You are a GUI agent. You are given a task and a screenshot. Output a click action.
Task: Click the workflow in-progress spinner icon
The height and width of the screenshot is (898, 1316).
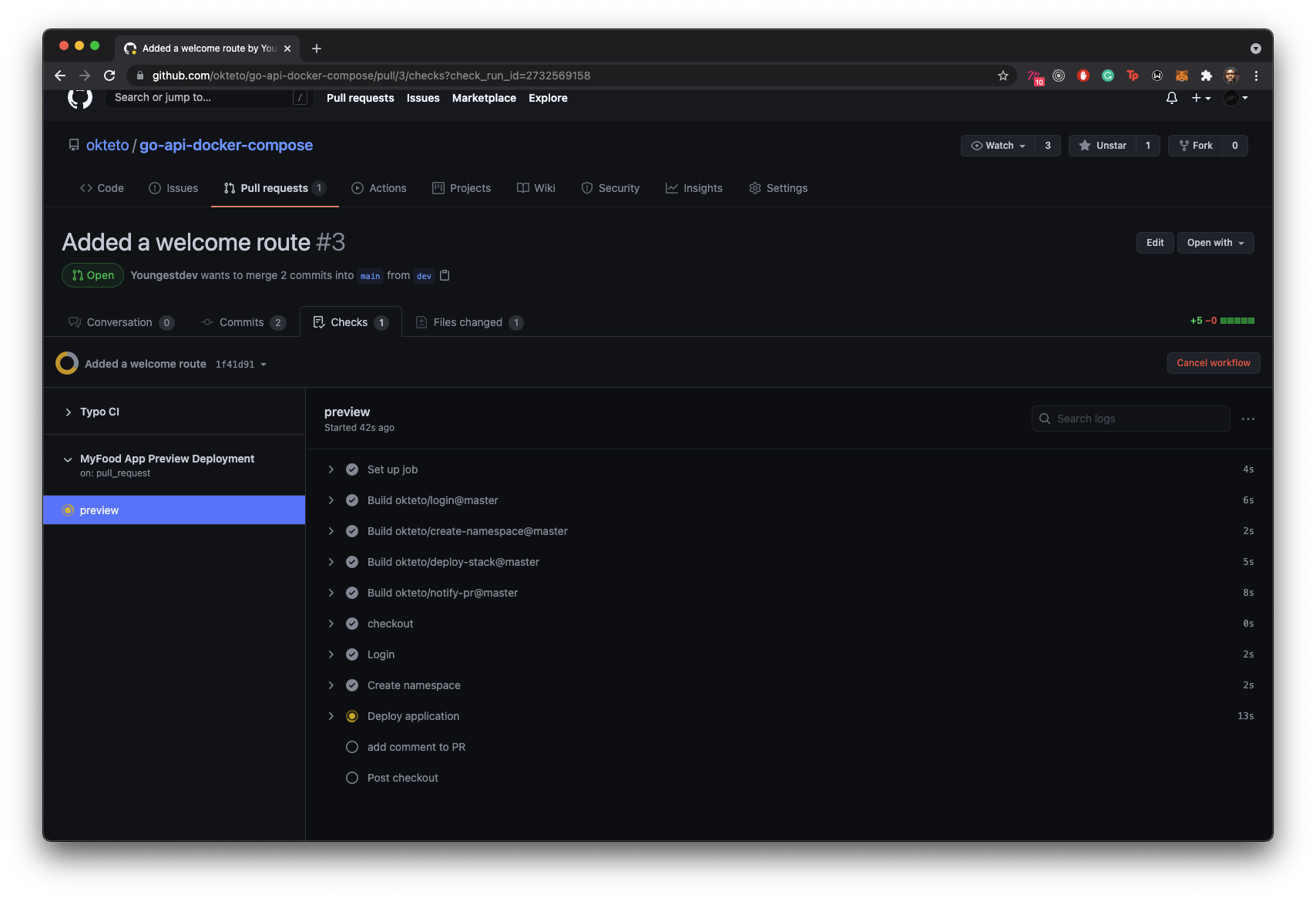(67, 363)
